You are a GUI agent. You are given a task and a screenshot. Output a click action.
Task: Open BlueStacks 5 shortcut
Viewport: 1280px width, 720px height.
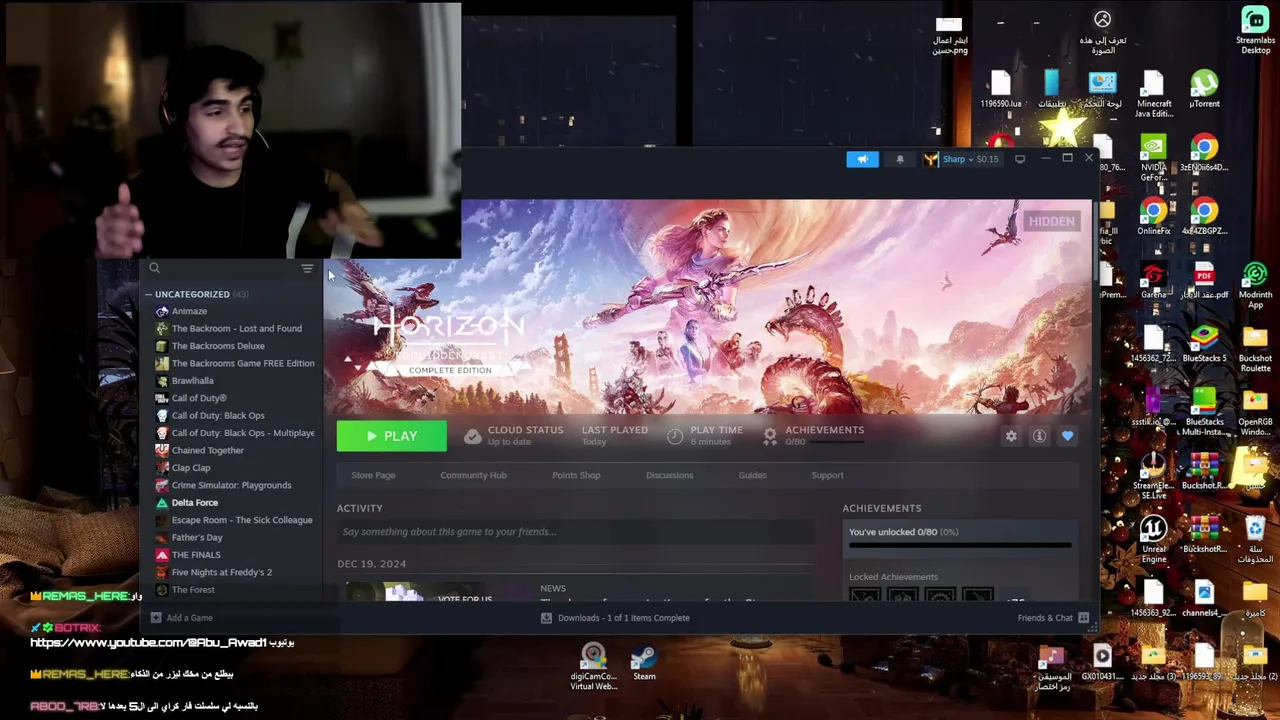coord(1204,345)
